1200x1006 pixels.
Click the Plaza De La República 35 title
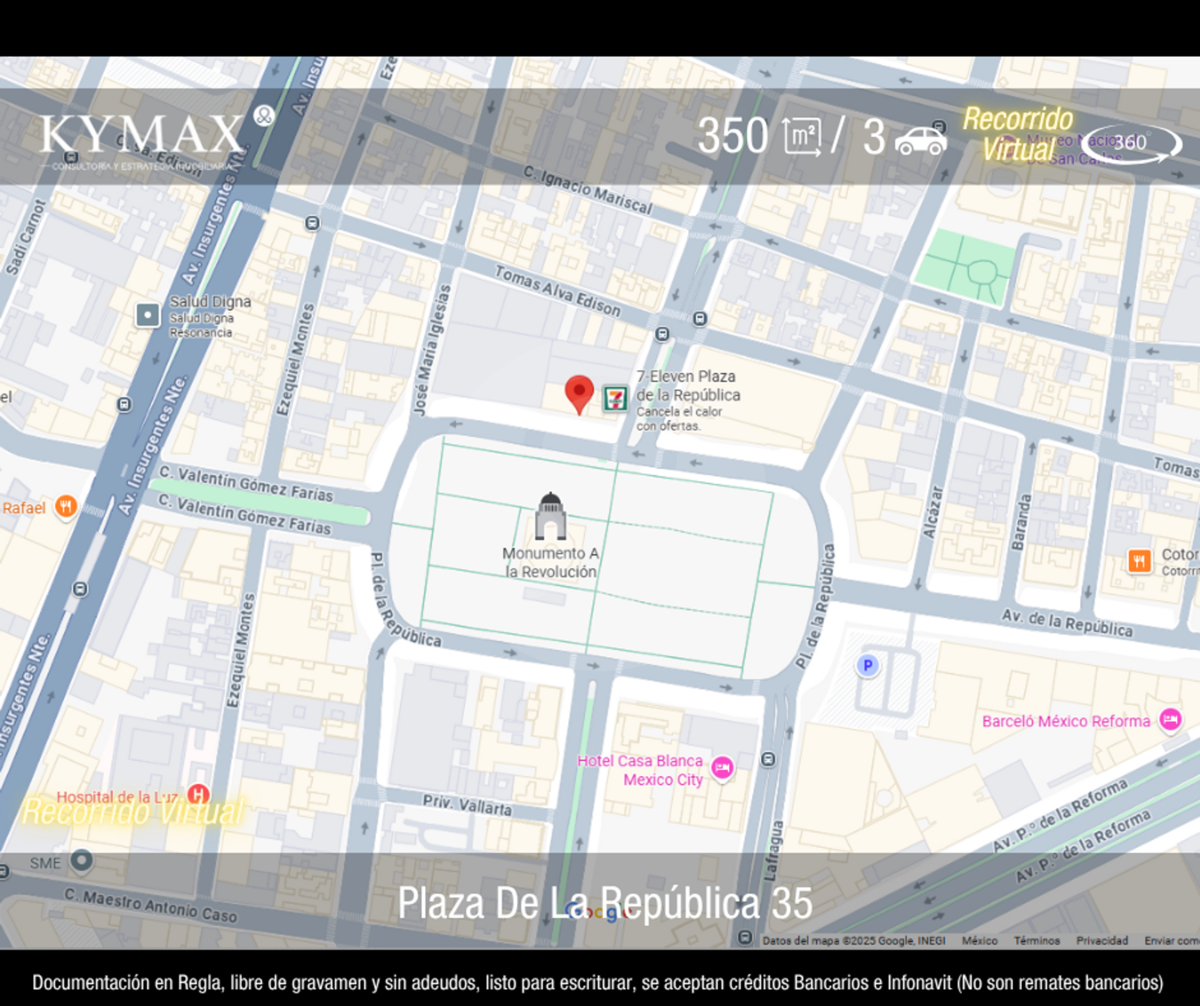(605, 904)
